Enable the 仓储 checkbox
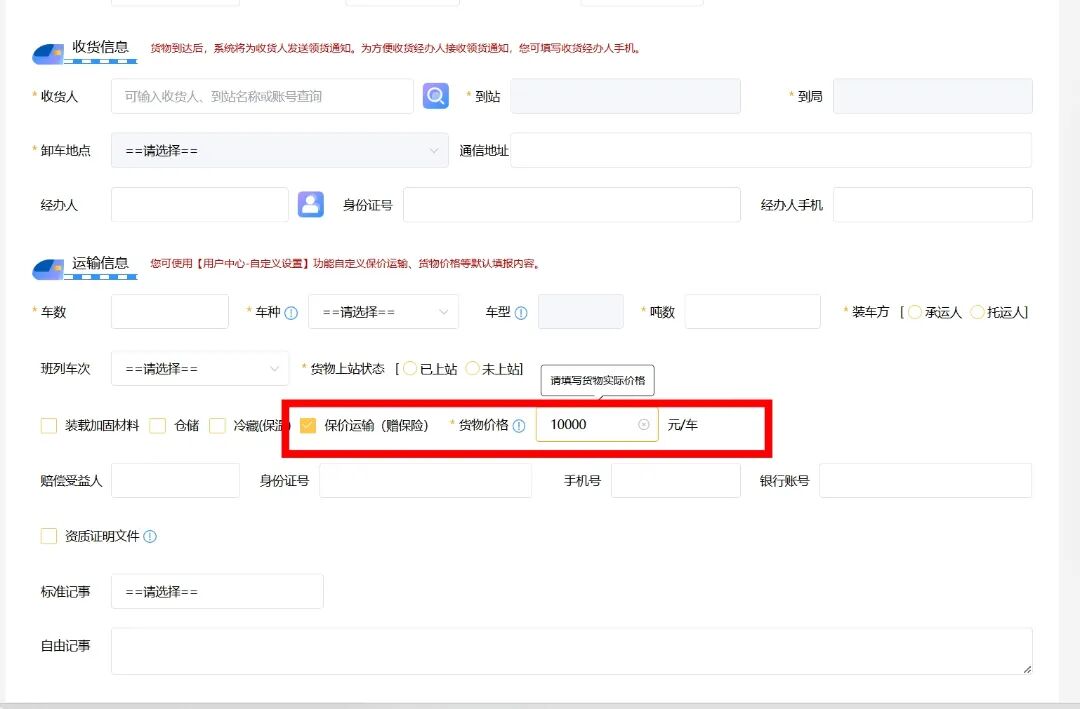This screenshot has width=1080, height=709. 158,425
